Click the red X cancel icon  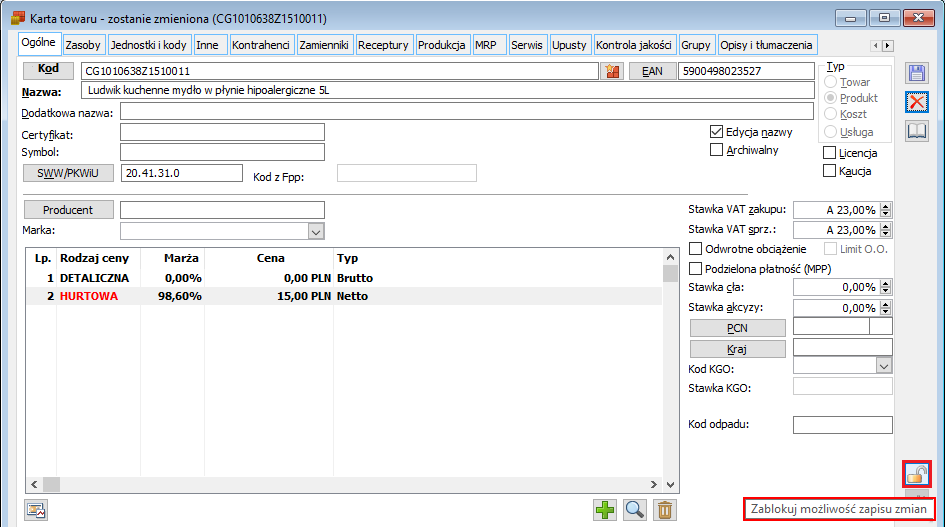point(917,102)
